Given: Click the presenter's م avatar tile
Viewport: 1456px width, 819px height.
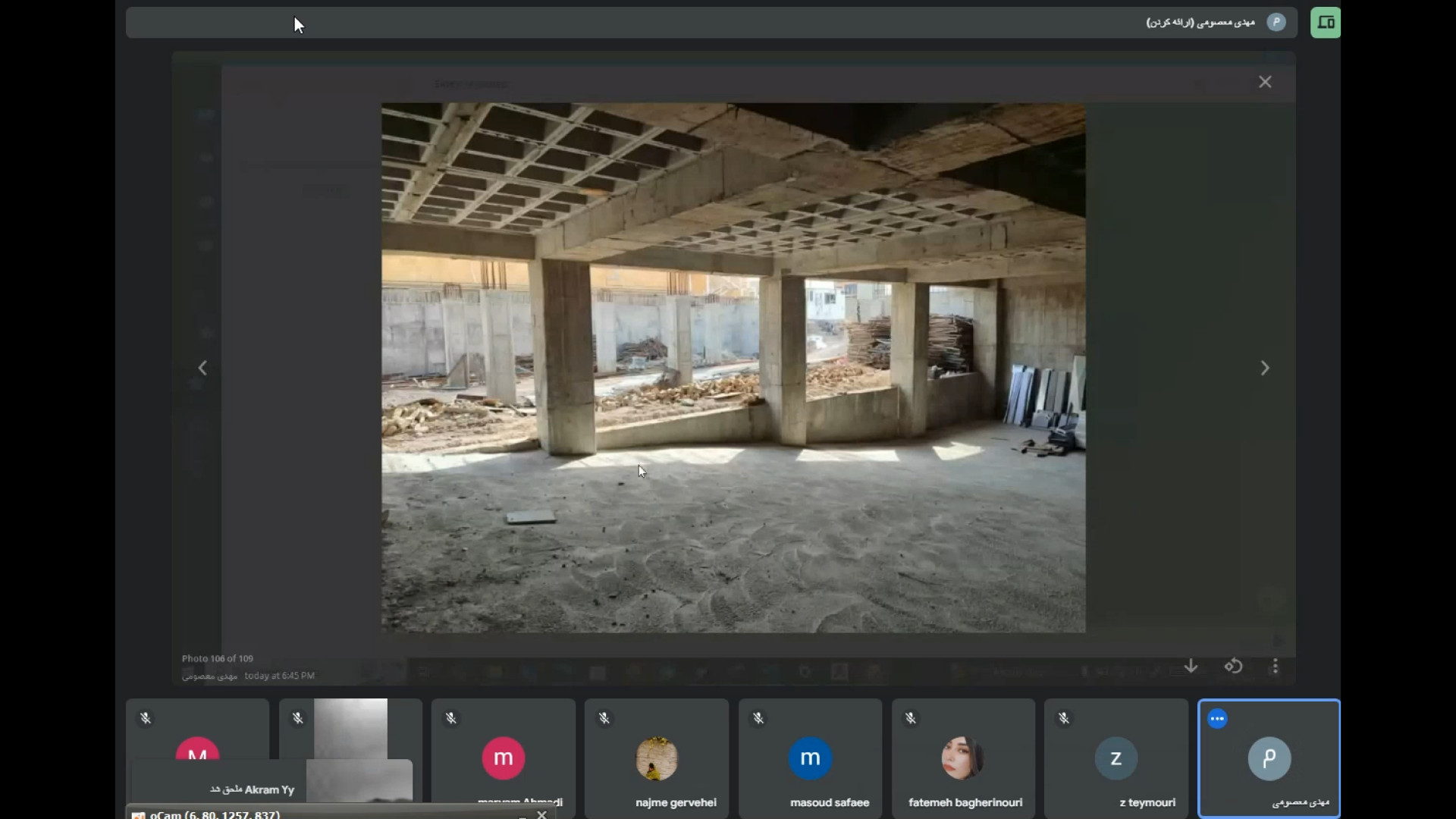Looking at the screenshot, I should pyautogui.click(x=1269, y=758).
